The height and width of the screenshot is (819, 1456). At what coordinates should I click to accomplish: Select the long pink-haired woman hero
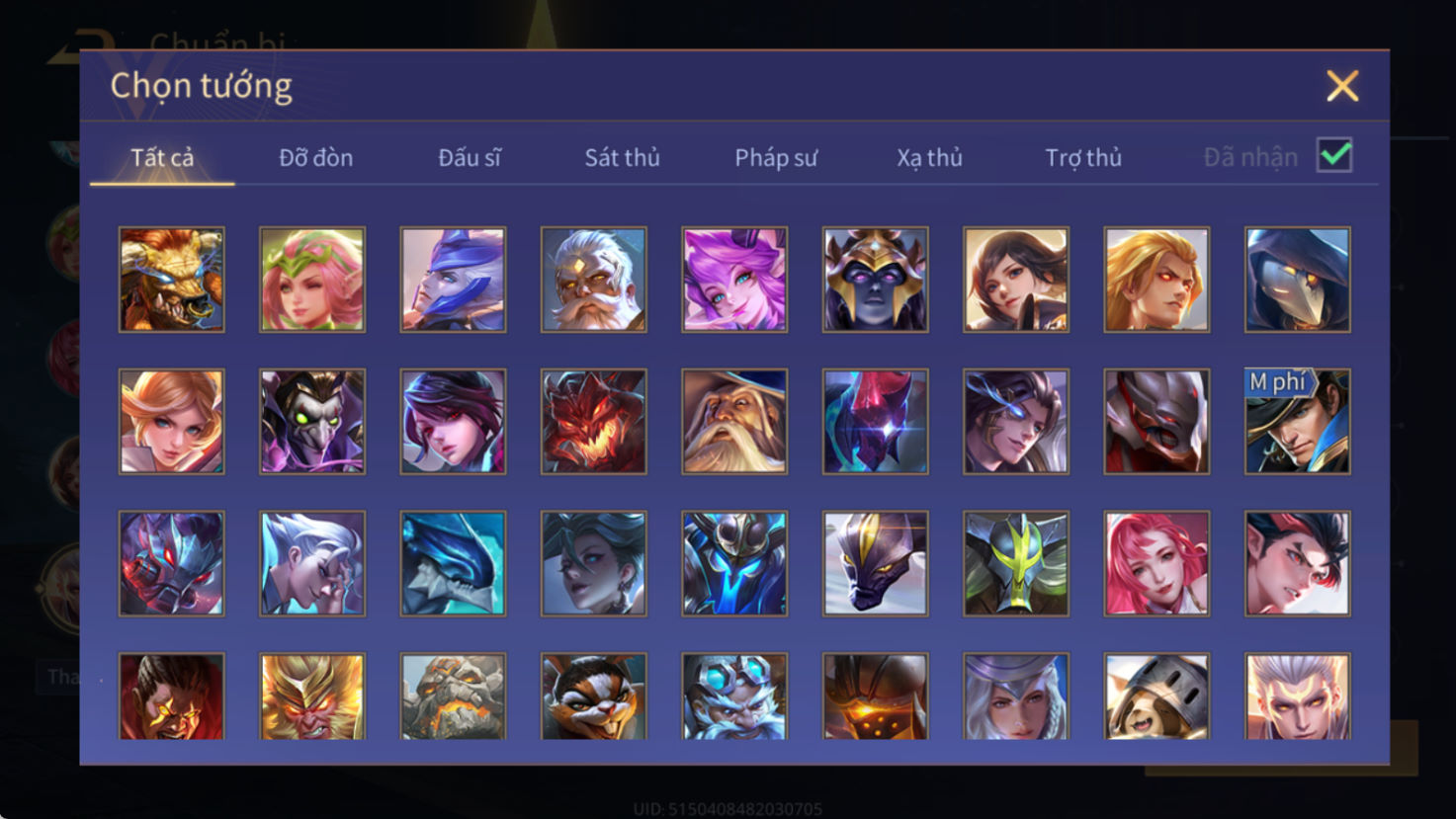(1156, 564)
